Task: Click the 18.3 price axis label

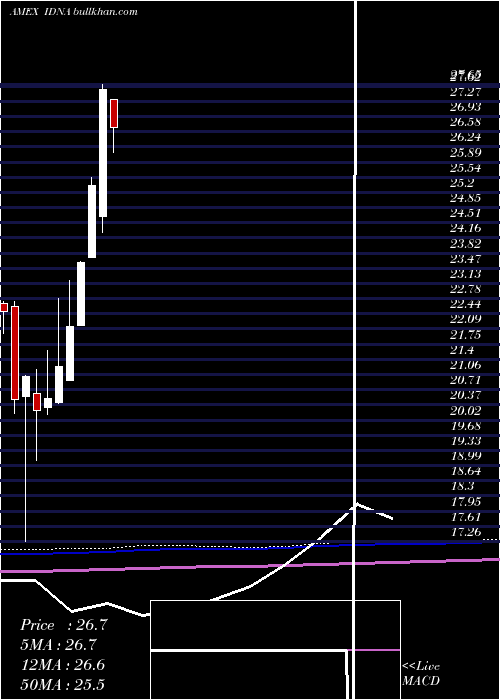Action: pyautogui.click(x=462, y=487)
